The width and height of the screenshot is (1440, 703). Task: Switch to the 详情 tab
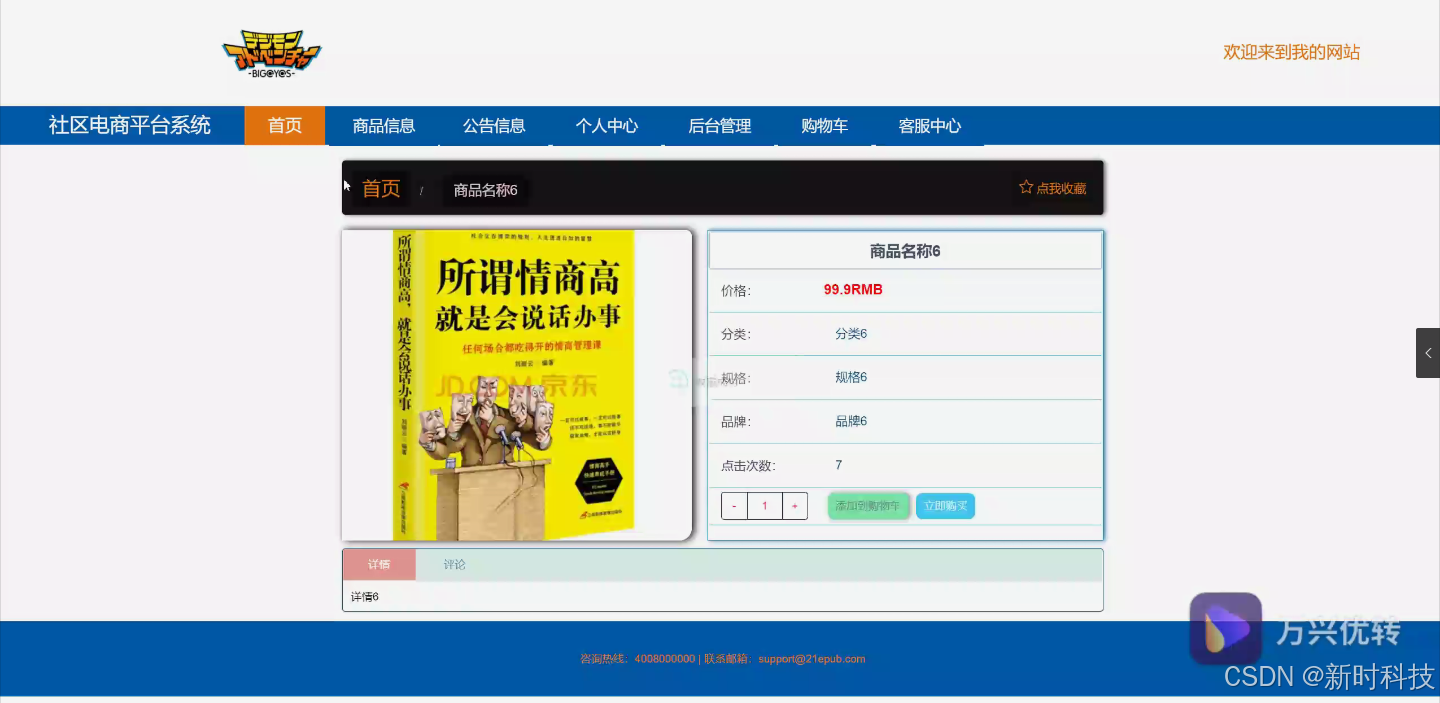[x=379, y=565]
